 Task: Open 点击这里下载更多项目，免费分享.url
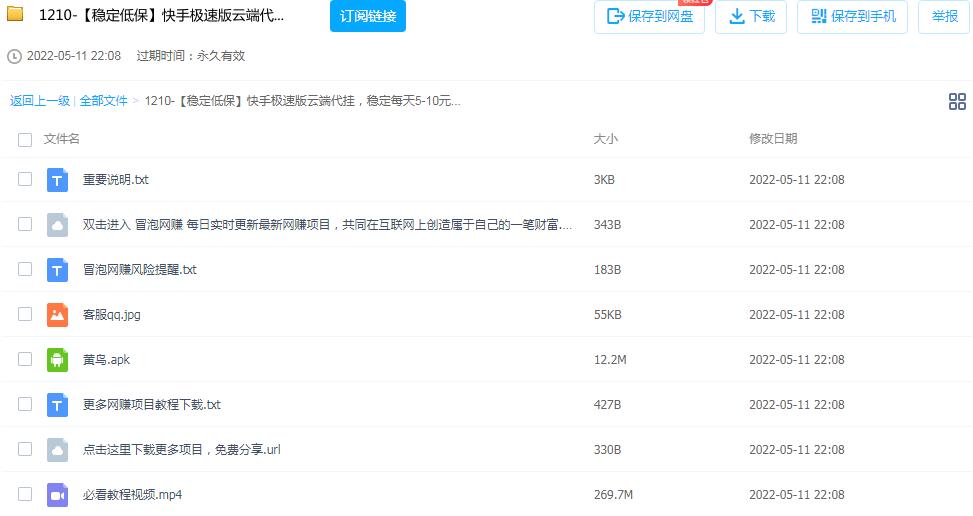(182, 450)
